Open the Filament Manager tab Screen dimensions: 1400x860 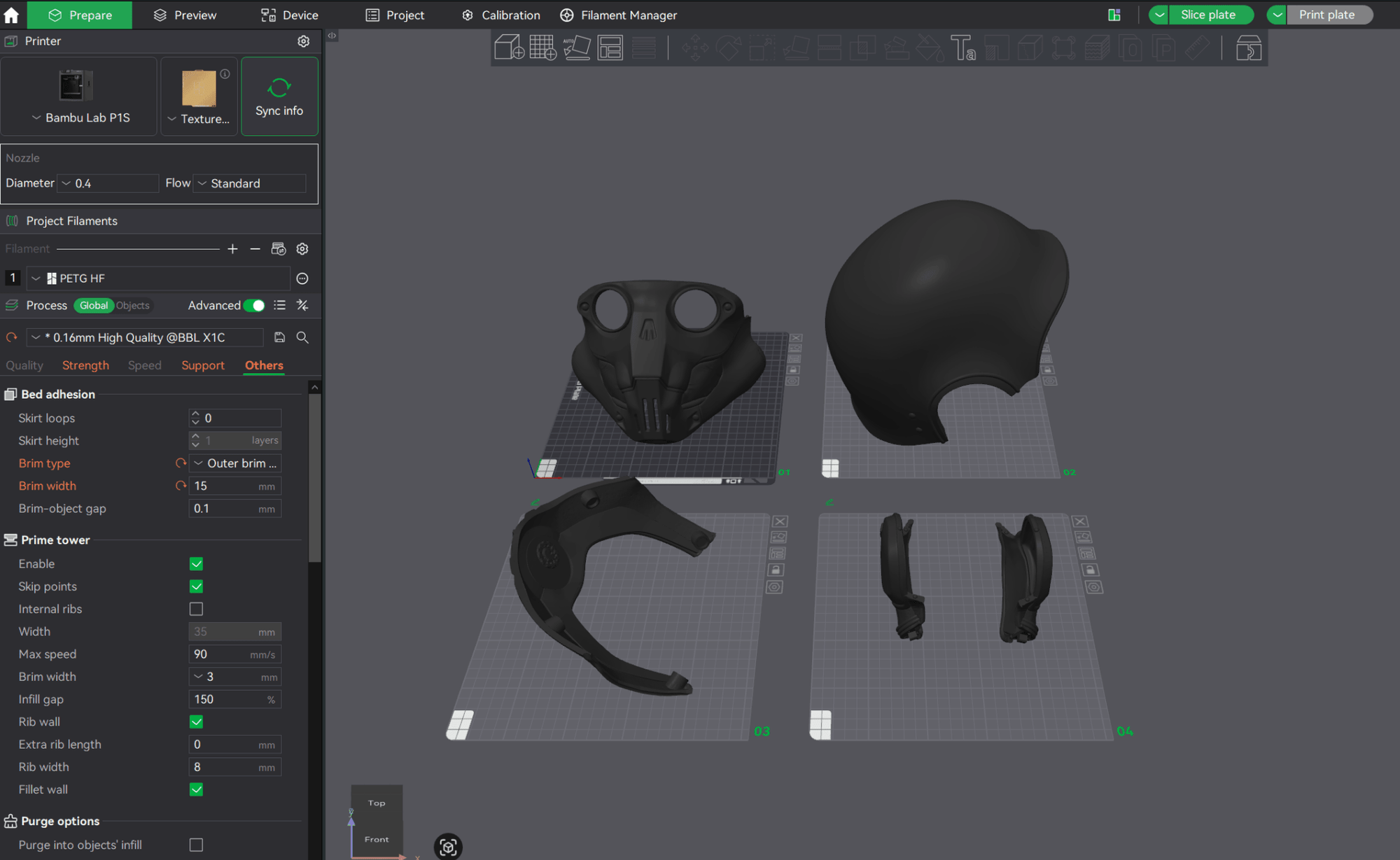pyautogui.click(x=619, y=15)
